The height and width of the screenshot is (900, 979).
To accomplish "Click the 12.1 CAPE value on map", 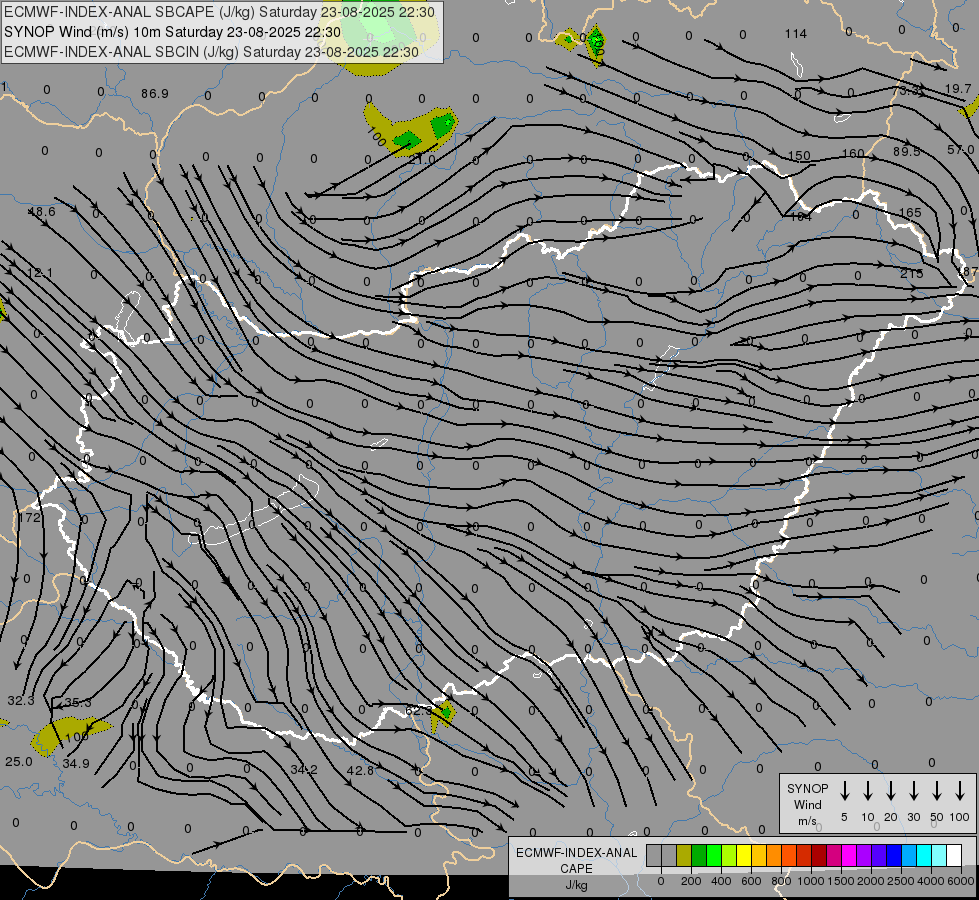I will point(40,273).
